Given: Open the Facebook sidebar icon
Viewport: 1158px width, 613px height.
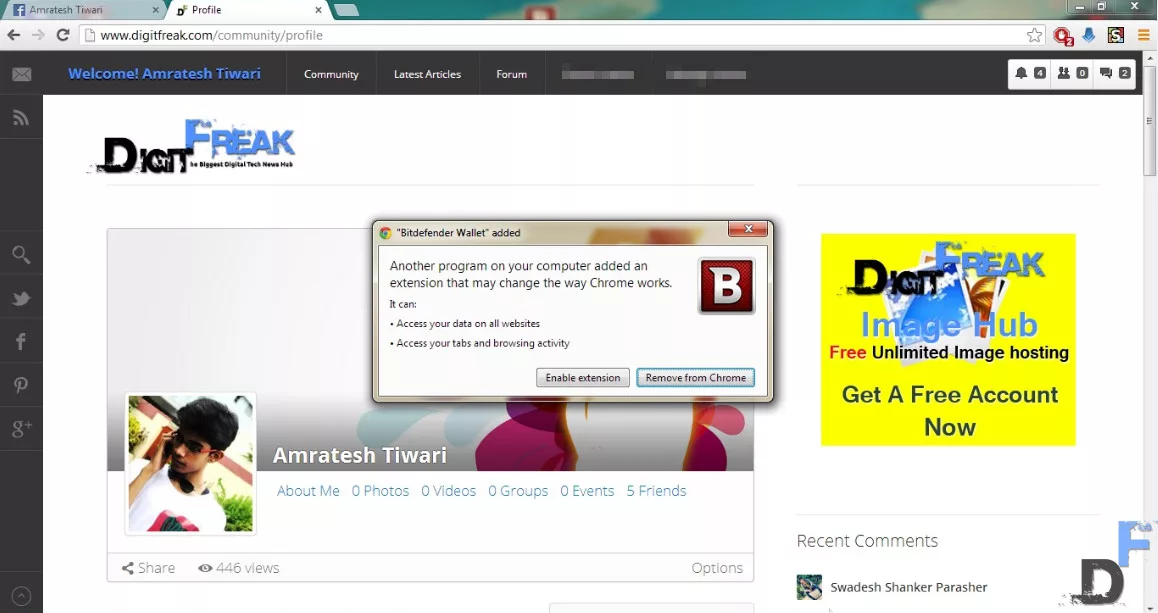Looking at the screenshot, I should 21,341.
